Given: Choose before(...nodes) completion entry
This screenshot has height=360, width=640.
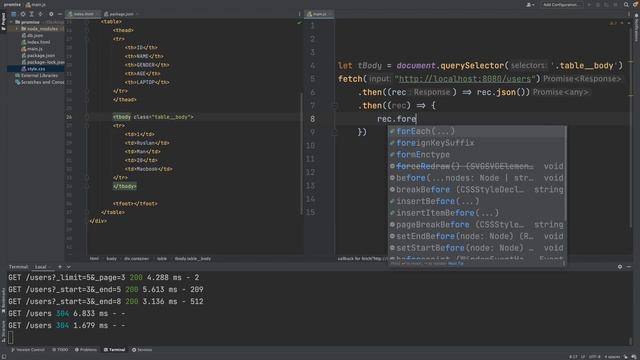Looking at the screenshot, I should click(476, 178).
